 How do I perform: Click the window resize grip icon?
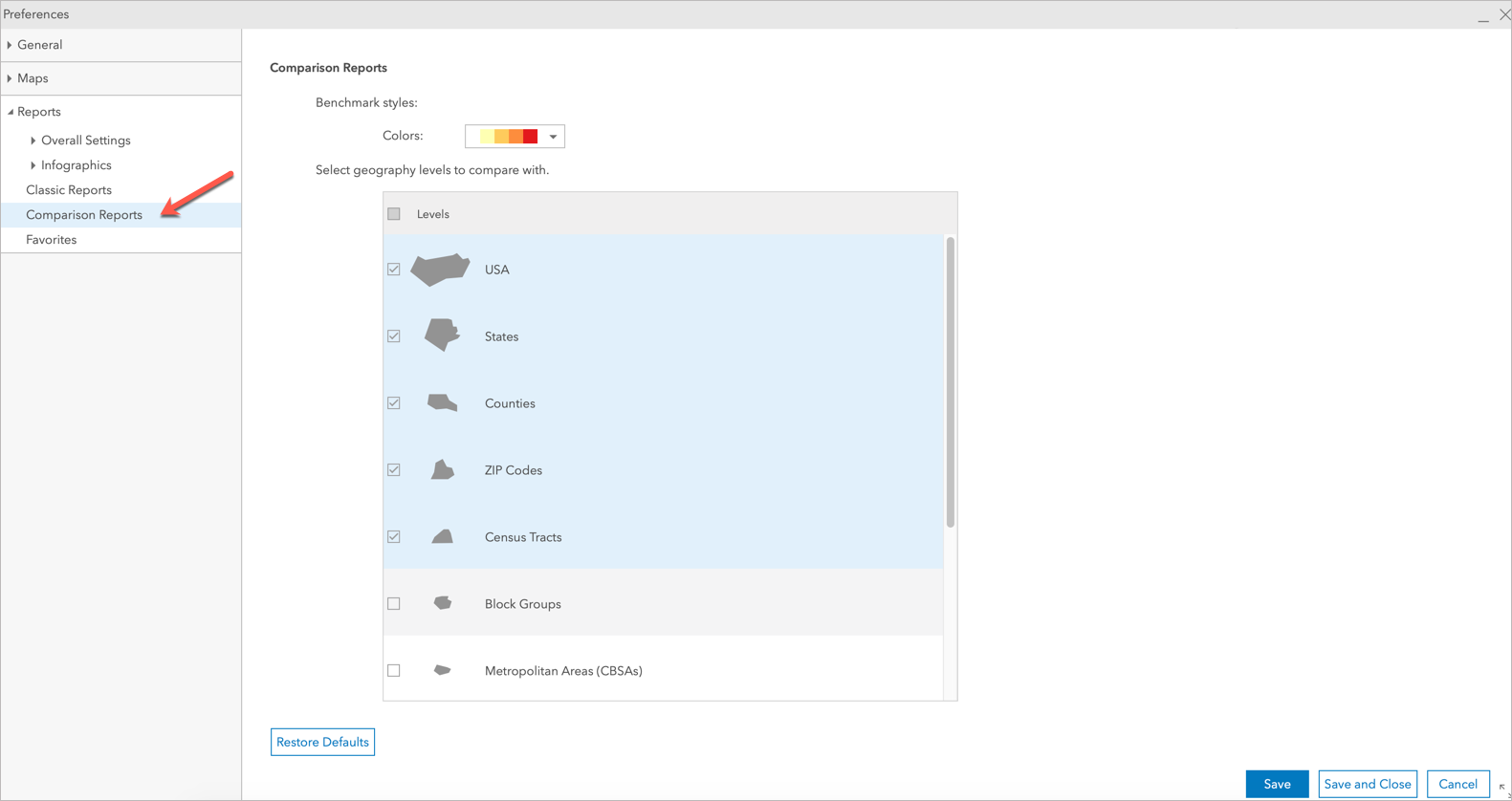[1503, 790]
